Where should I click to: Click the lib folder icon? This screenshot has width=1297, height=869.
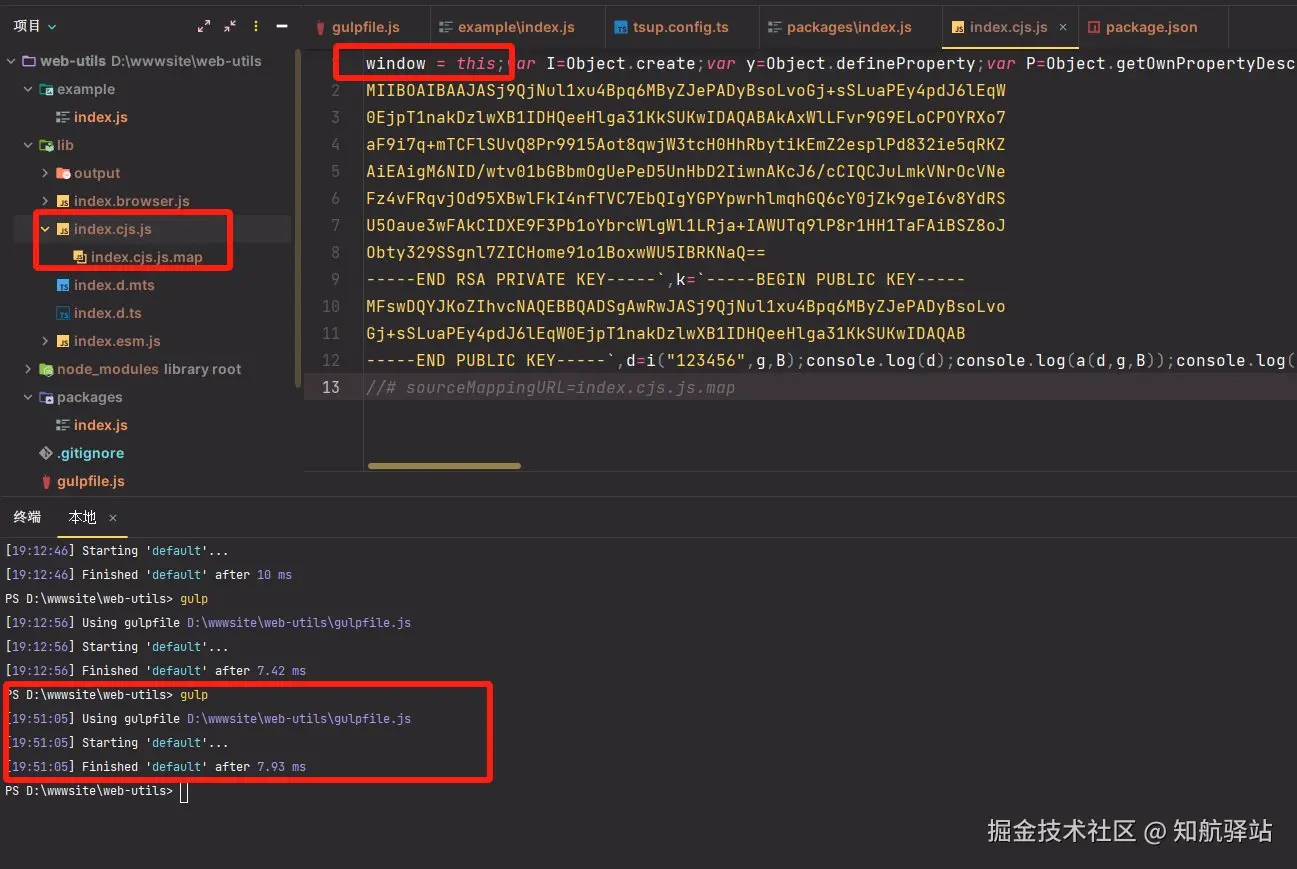coord(46,145)
